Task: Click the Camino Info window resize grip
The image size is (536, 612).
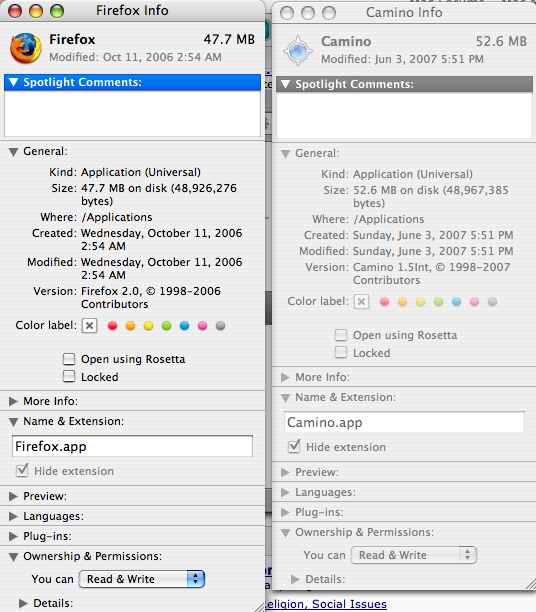Action: 531,584
